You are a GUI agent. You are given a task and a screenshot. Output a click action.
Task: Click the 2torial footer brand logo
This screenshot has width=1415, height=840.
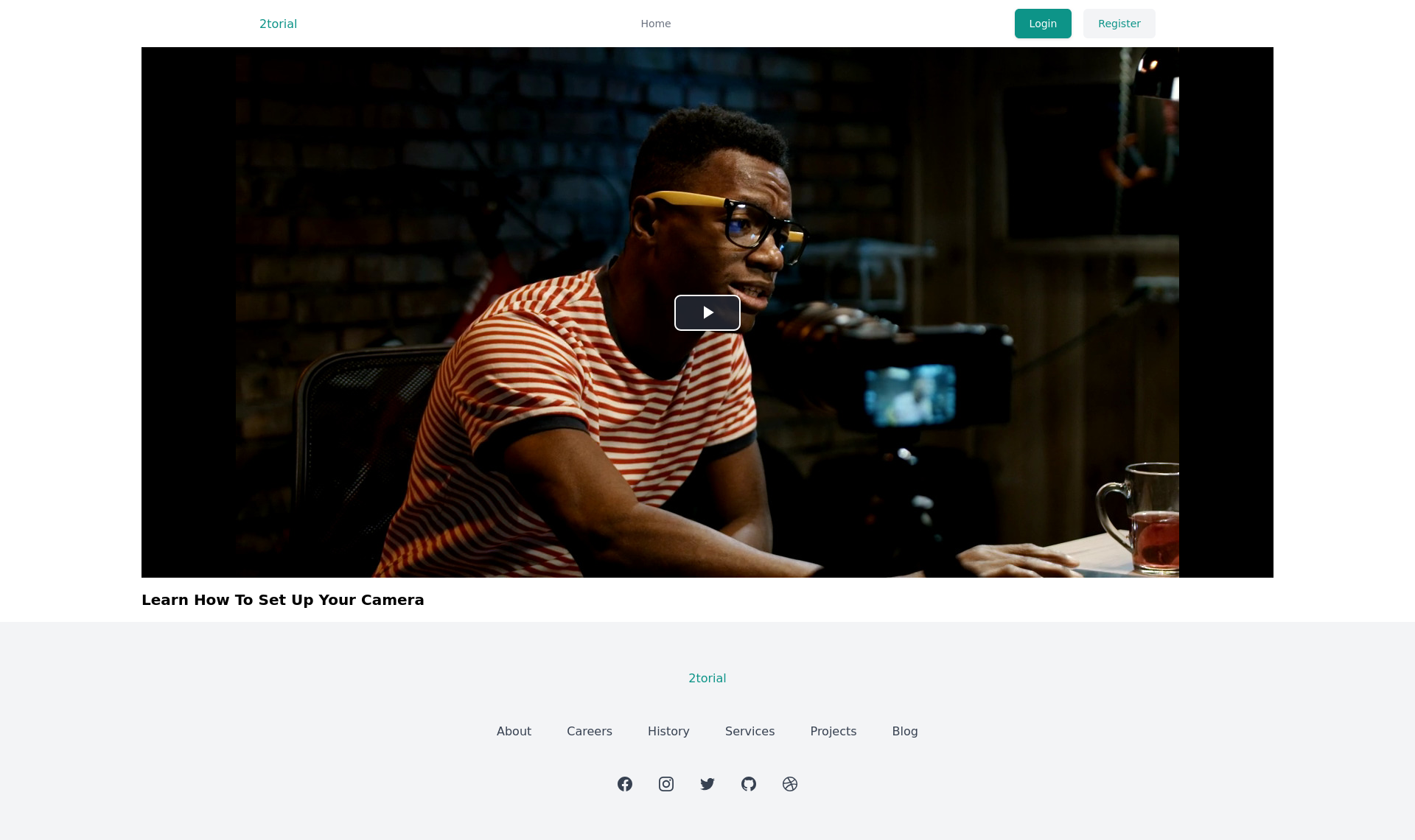click(707, 678)
